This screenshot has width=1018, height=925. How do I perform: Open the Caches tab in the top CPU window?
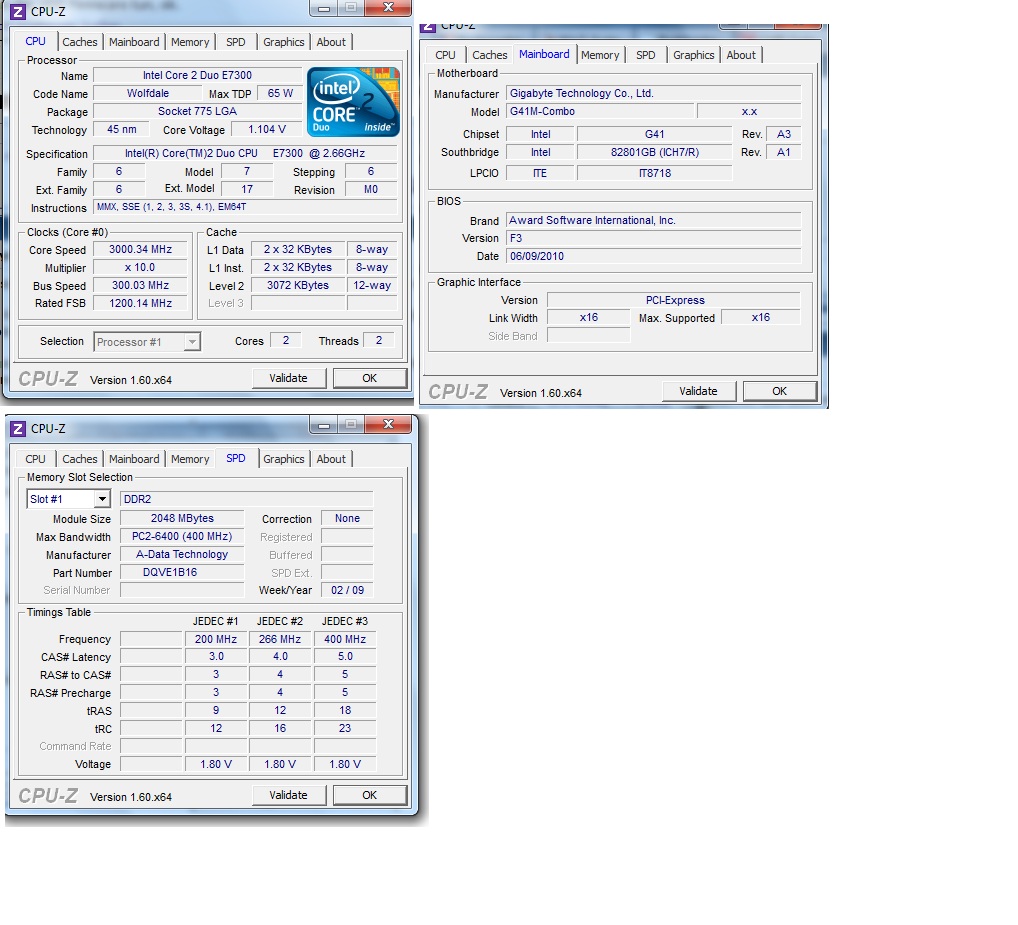tap(79, 42)
